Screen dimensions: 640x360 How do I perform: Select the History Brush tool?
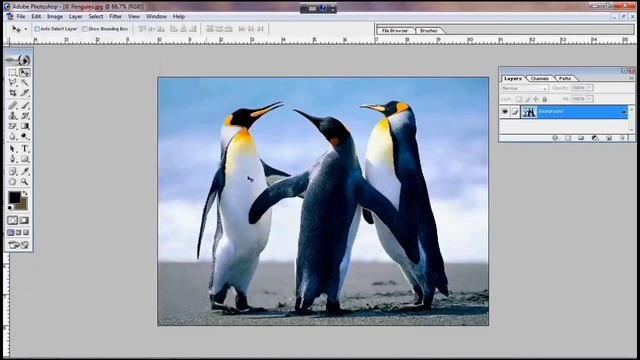pyautogui.click(x=25, y=116)
